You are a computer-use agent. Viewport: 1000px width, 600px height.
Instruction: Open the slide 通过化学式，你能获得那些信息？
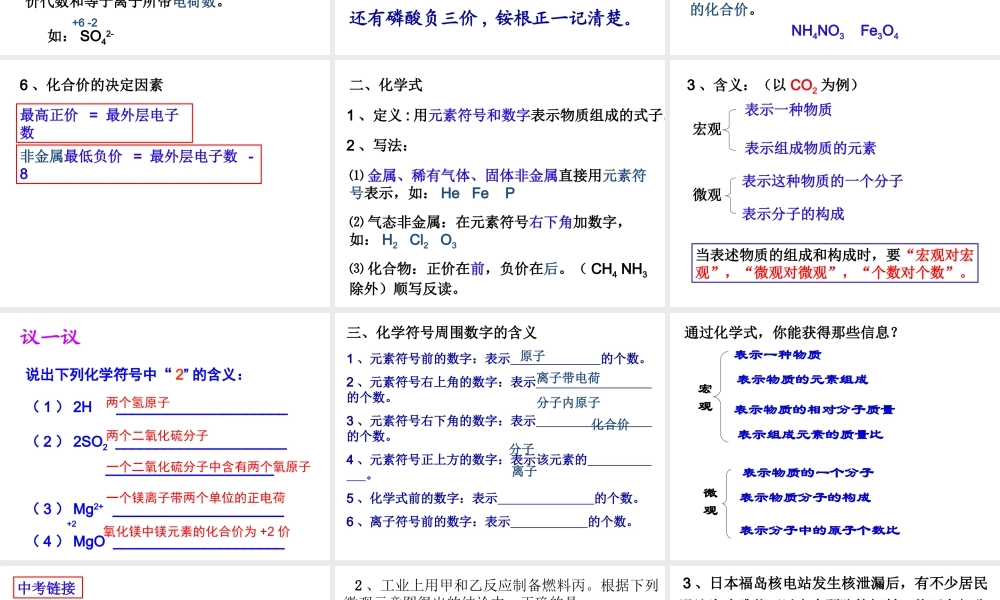[x=835, y=436]
